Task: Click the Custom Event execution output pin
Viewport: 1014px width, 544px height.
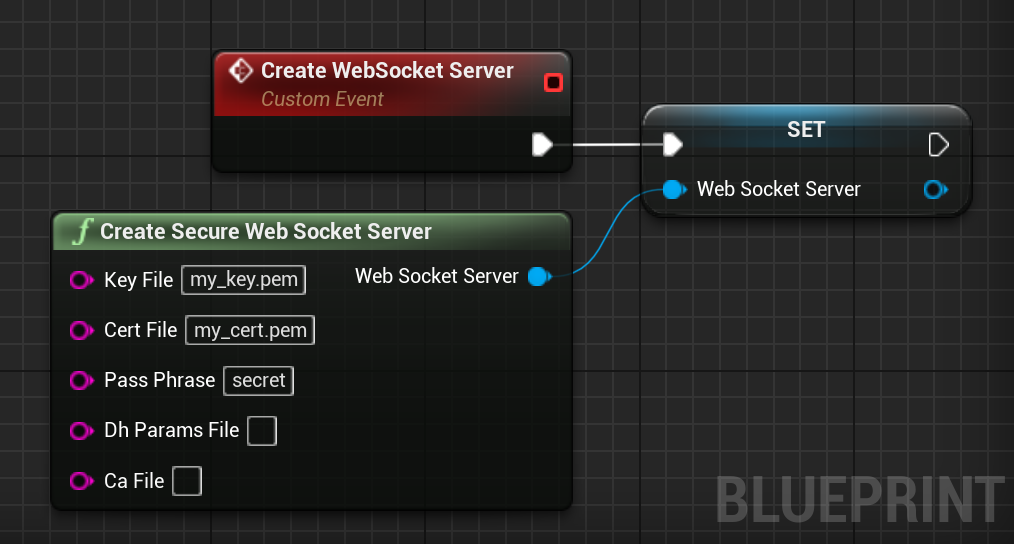Action: click(x=542, y=144)
